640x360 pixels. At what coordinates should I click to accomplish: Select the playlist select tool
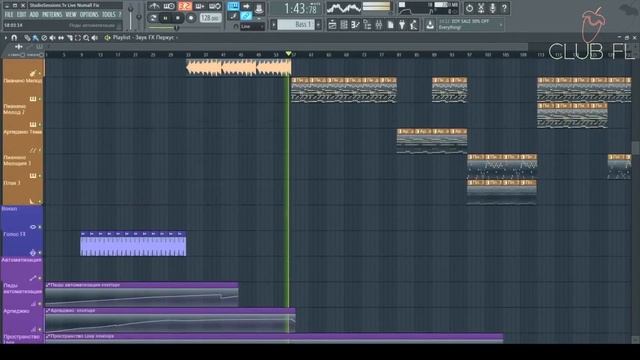[x=78, y=38]
